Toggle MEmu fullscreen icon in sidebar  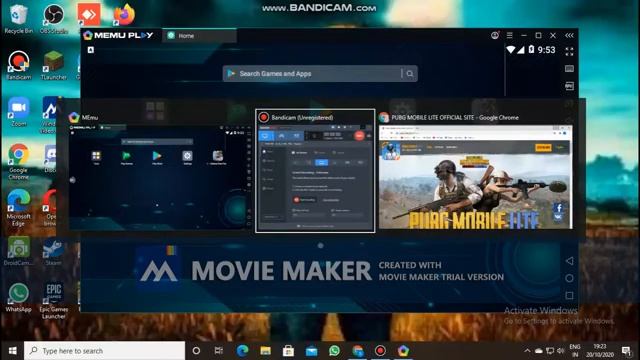pyautogui.click(x=569, y=51)
